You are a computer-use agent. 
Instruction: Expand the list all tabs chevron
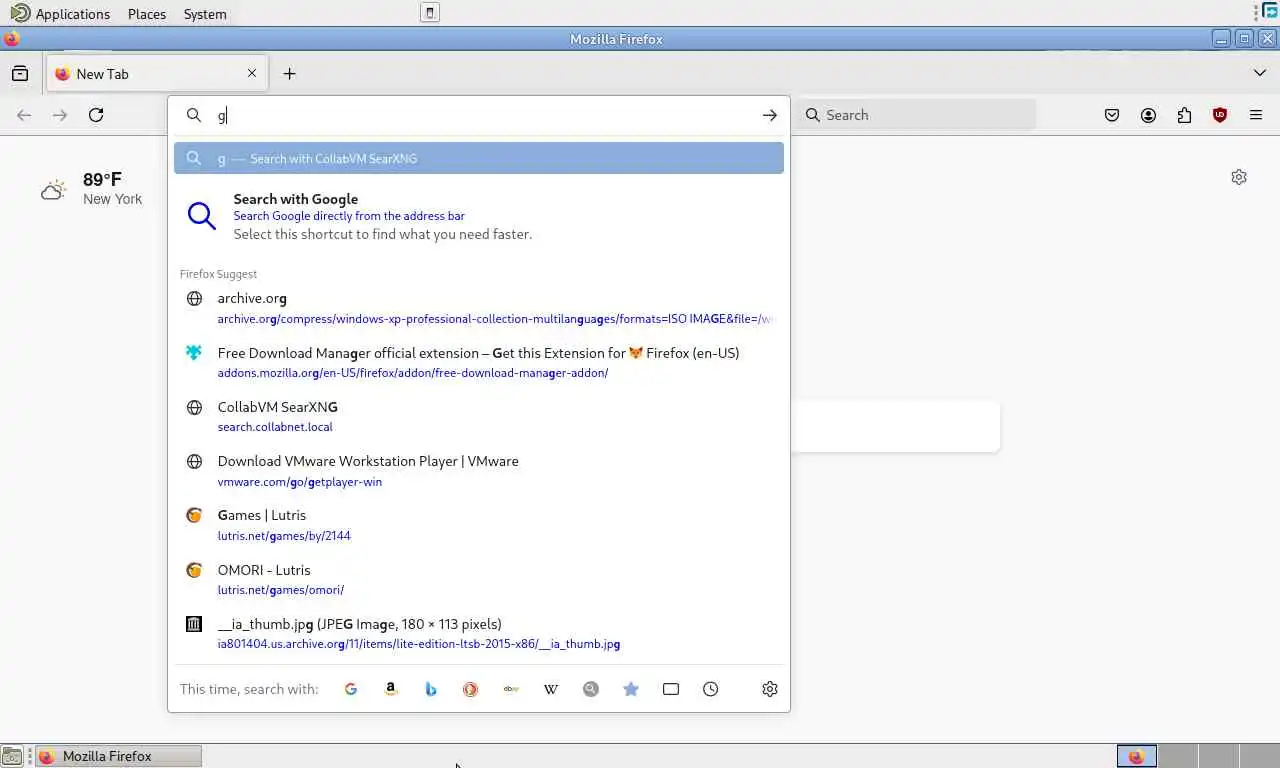1260,73
